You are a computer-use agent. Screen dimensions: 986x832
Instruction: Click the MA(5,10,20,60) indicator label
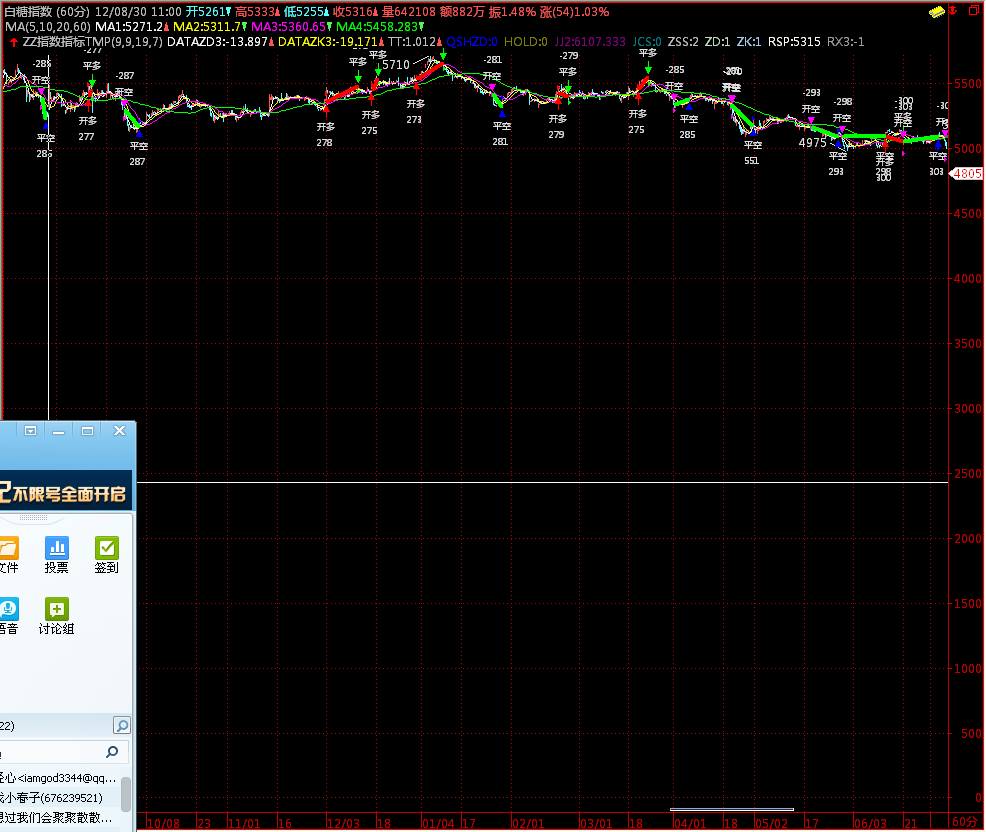(47, 27)
